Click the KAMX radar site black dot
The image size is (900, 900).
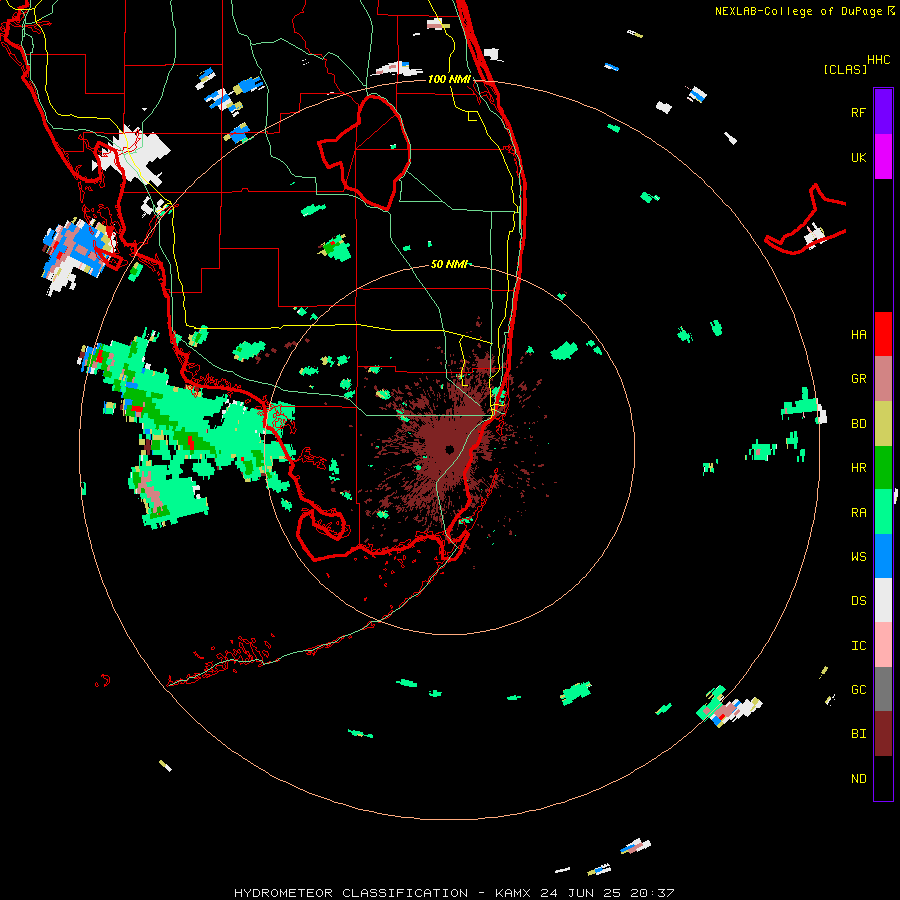(x=449, y=449)
